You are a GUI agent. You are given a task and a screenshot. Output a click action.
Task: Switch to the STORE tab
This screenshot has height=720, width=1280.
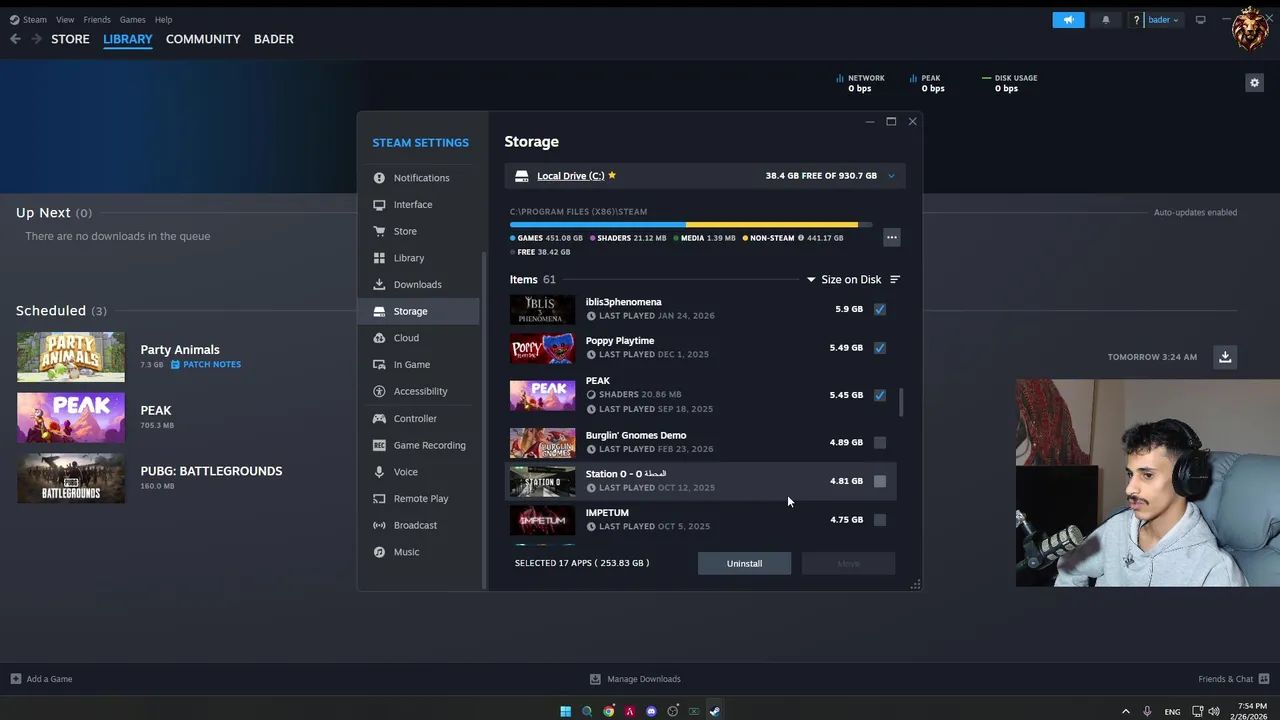pos(70,39)
